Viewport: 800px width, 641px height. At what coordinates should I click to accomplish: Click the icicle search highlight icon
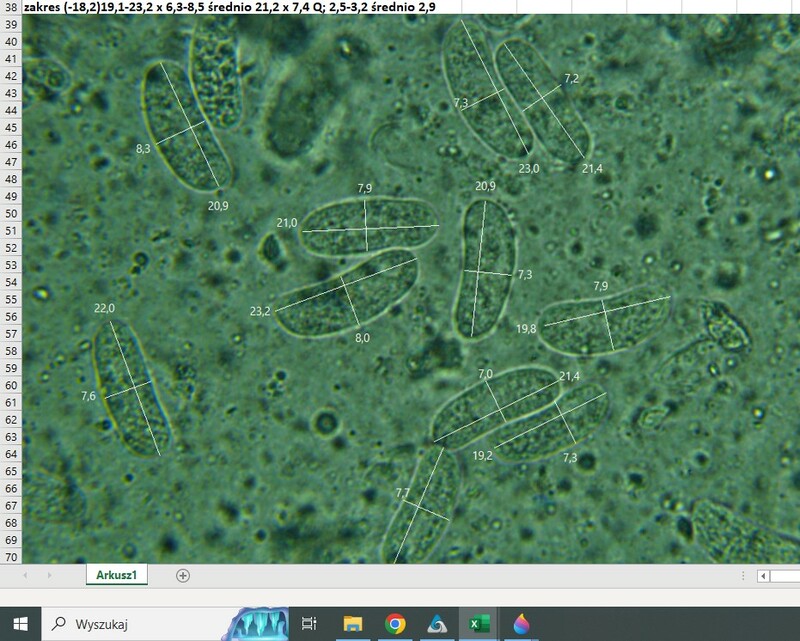coord(258,624)
